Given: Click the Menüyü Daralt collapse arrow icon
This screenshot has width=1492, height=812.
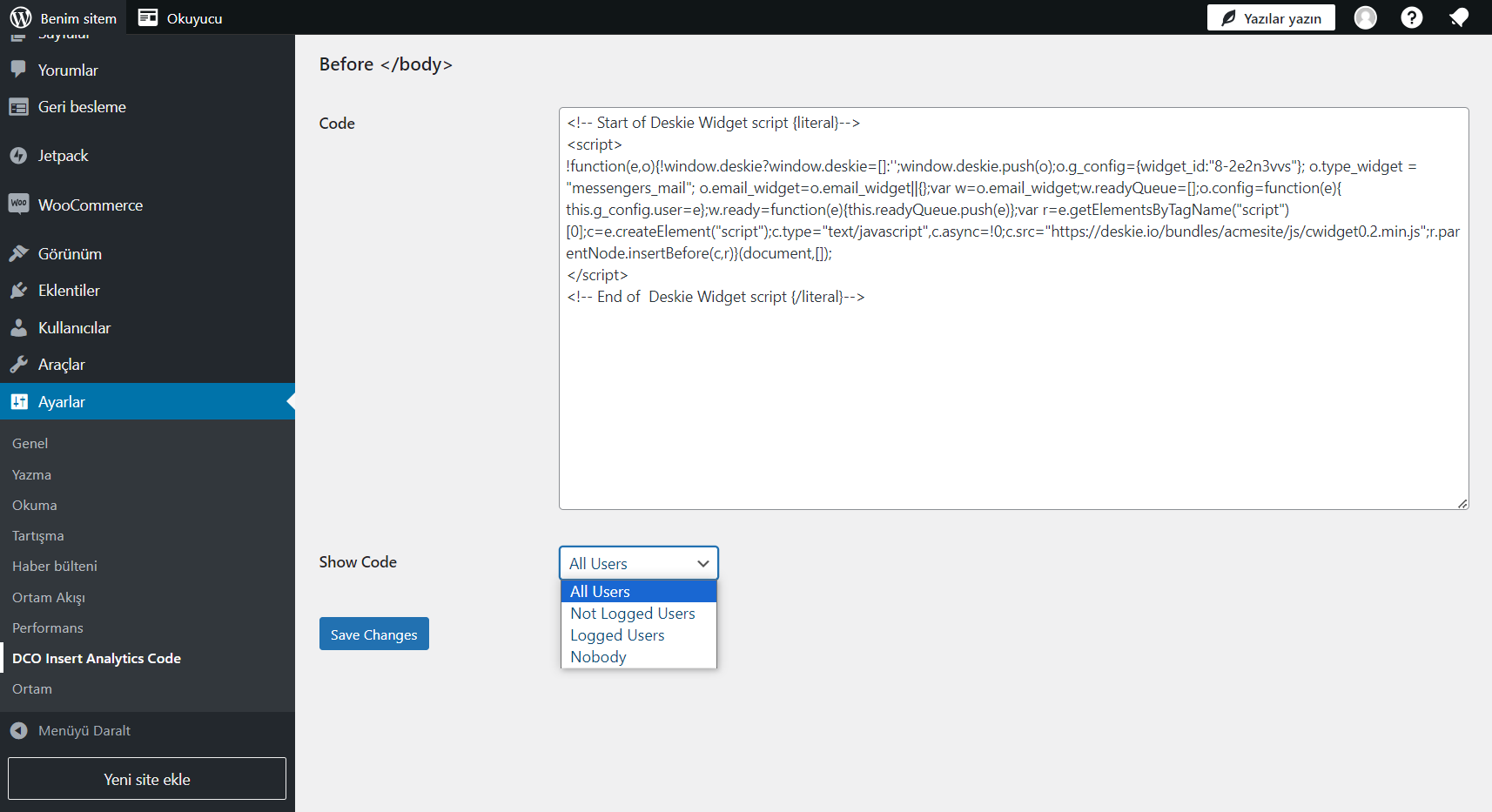Looking at the screenshot, I should (18, 730).
